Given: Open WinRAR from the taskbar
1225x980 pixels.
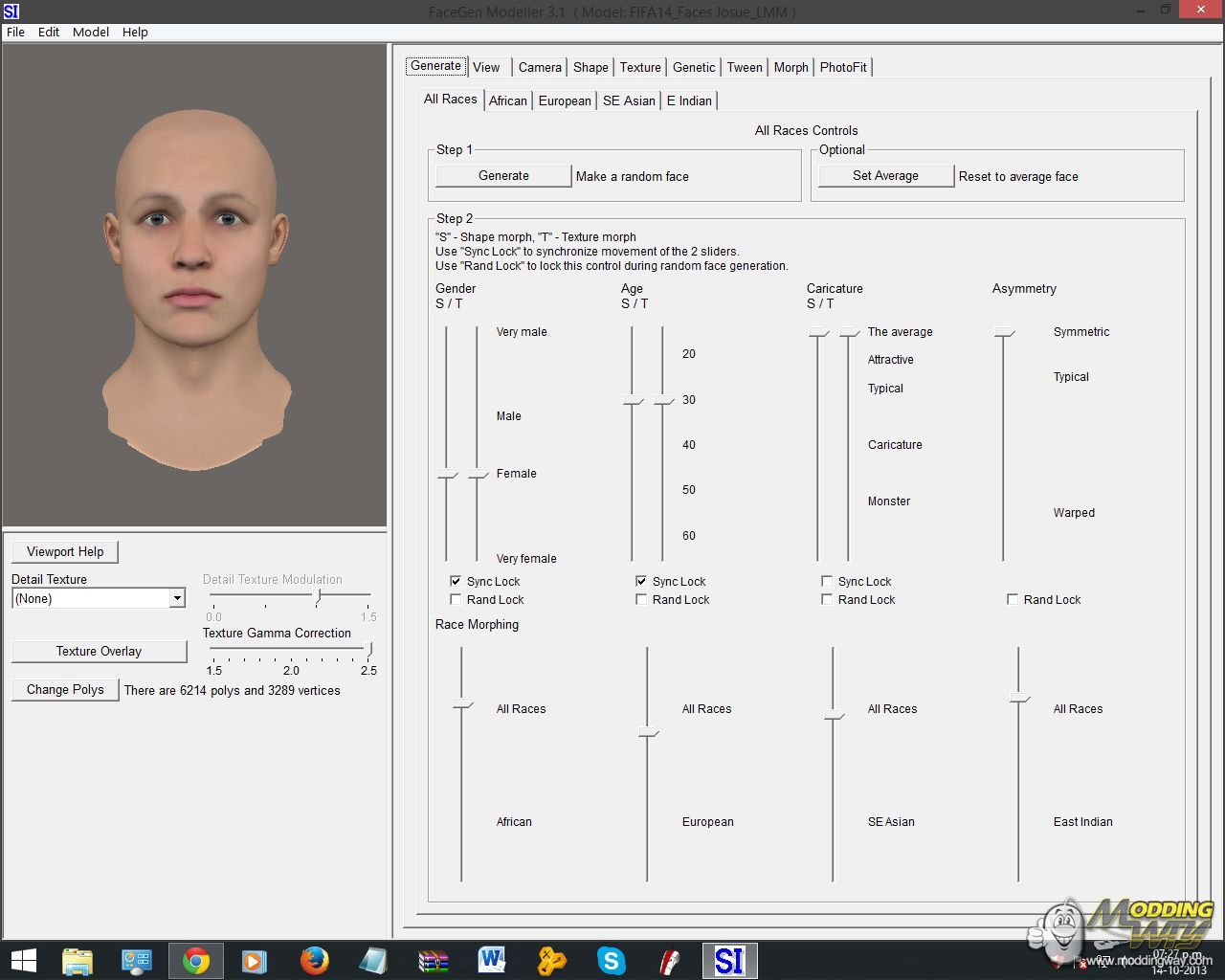Looking at the screenshot, I should [x=434, y=960].
